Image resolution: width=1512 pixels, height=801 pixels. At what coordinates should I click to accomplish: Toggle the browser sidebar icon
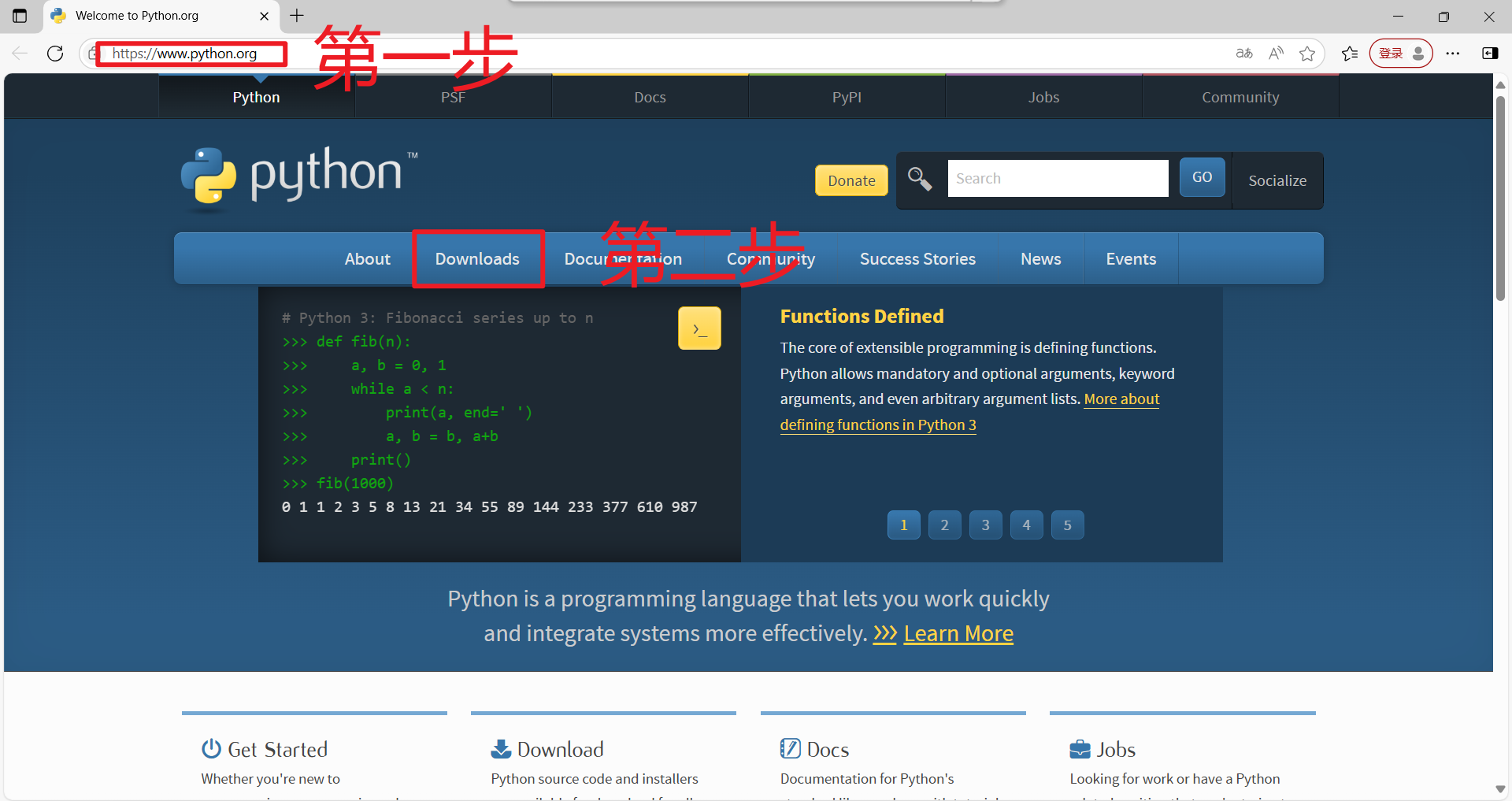1490,54
